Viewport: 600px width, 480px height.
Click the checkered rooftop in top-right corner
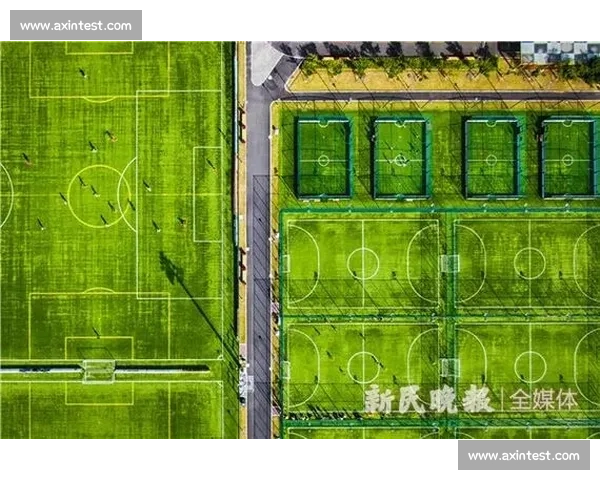tap(558, 52)
